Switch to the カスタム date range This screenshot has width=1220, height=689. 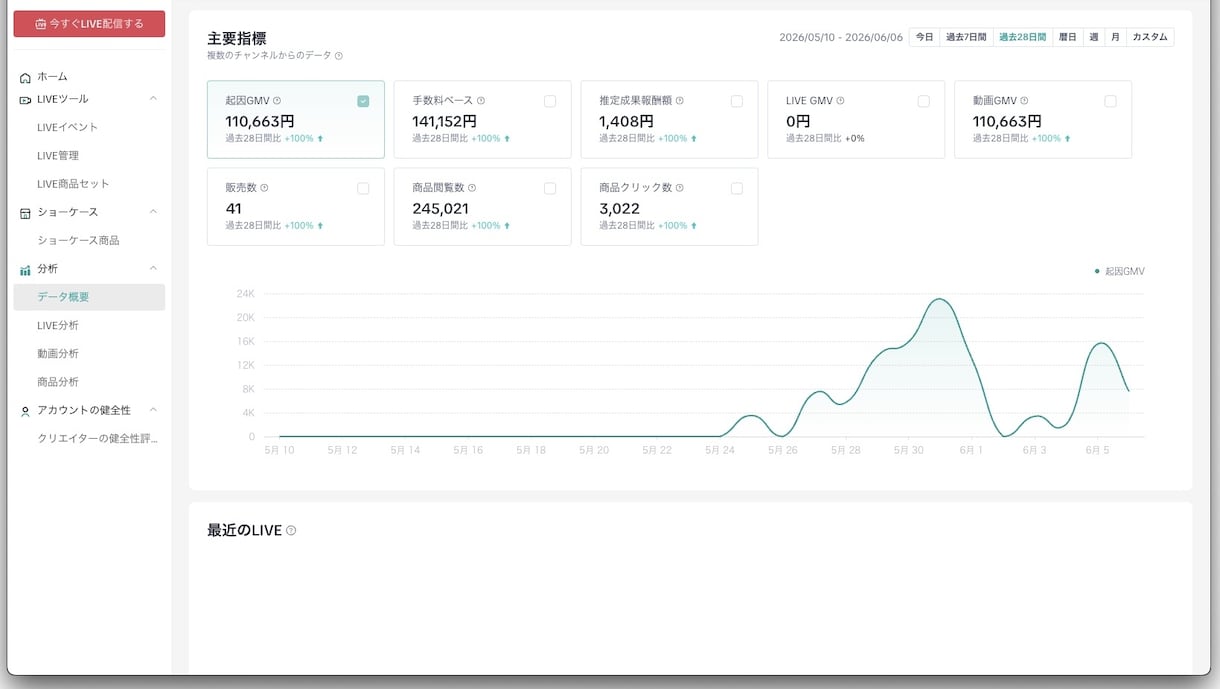coord(1150,37)
